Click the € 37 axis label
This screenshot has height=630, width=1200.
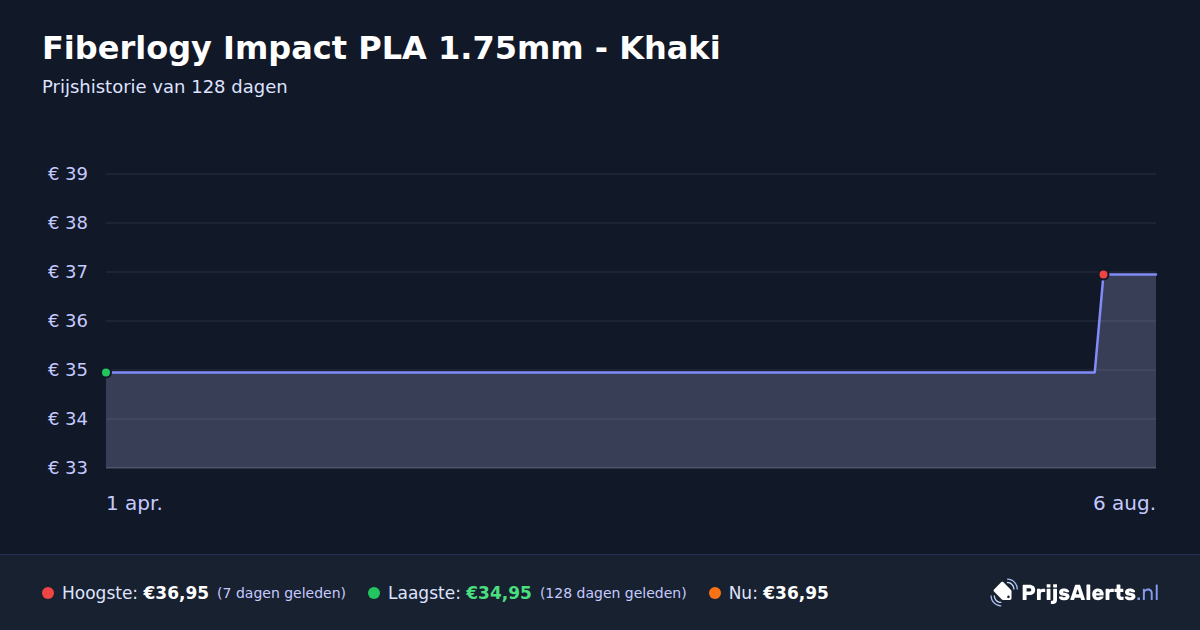[x=68, y=272]
